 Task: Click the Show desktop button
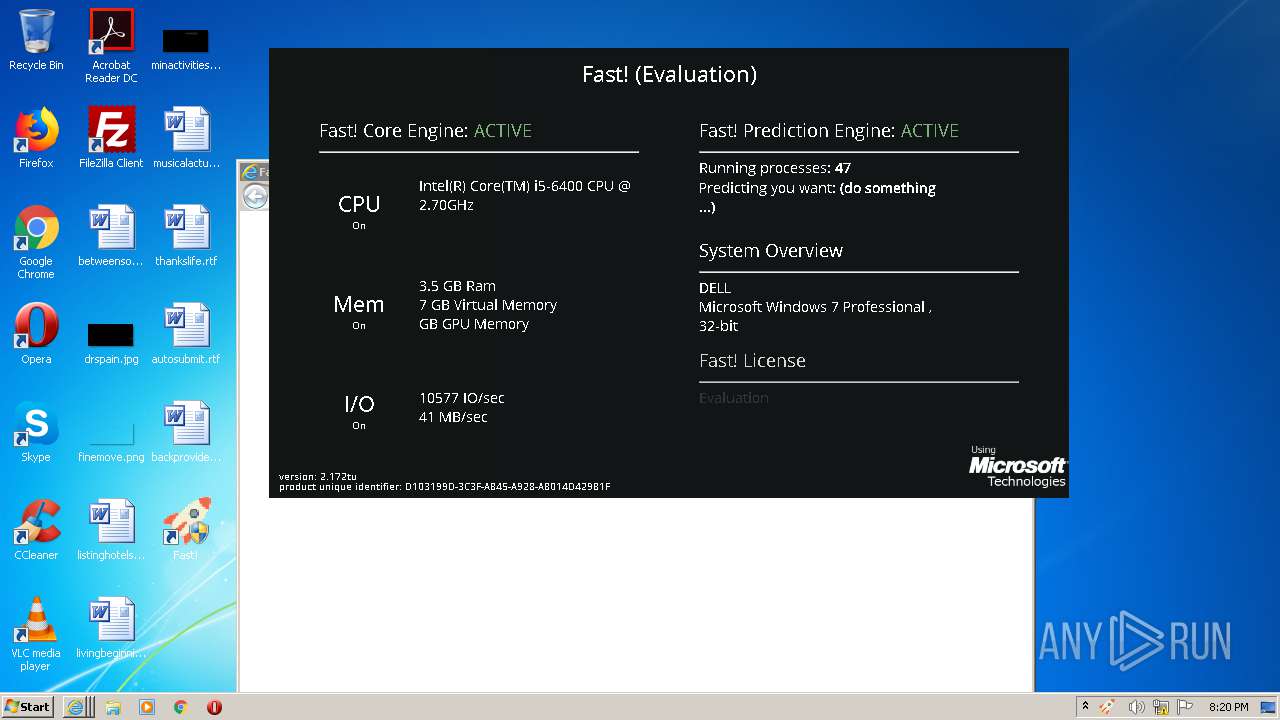[1270, 706]
